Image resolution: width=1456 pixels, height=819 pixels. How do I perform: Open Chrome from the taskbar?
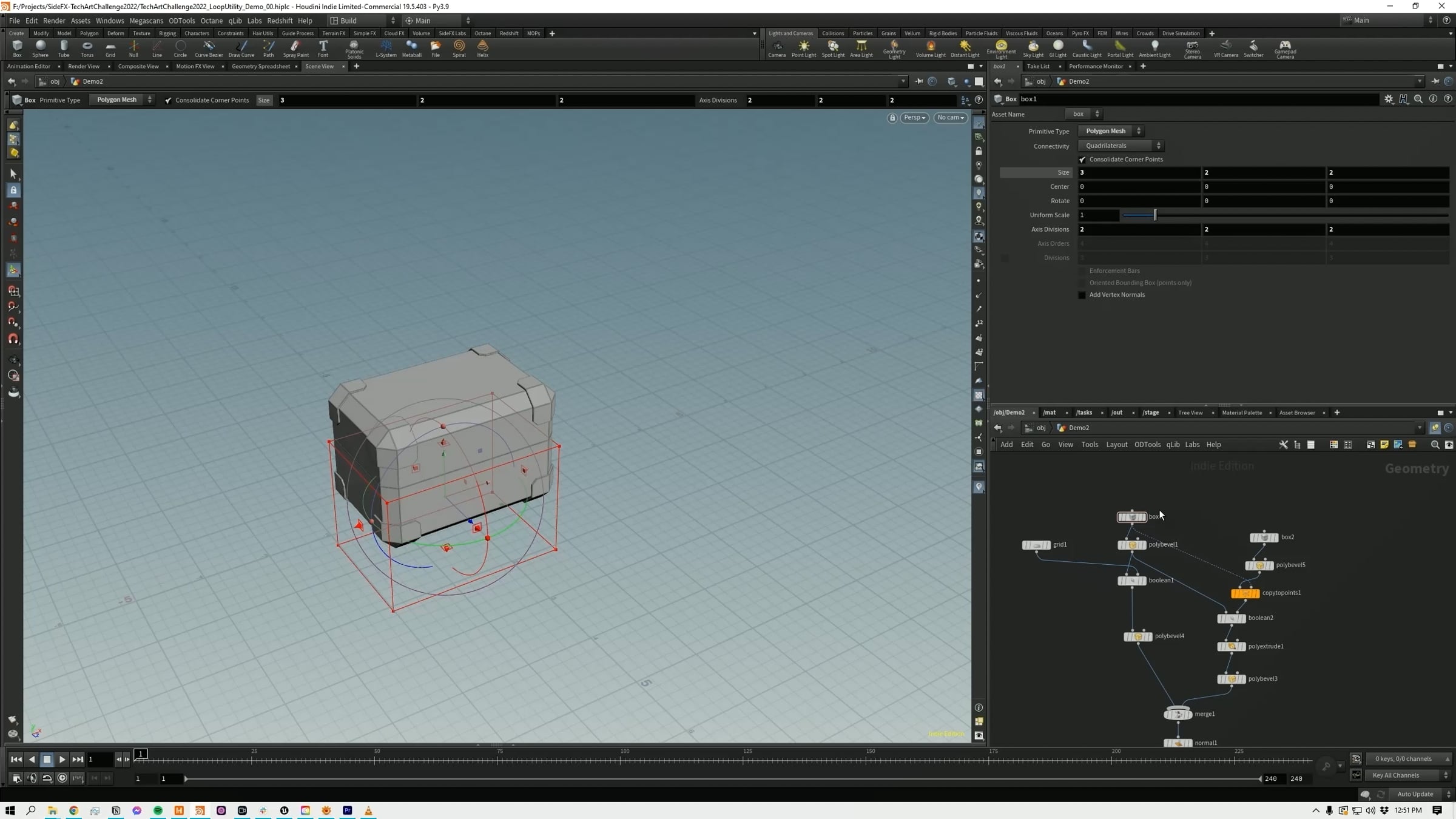click(73, 811)
